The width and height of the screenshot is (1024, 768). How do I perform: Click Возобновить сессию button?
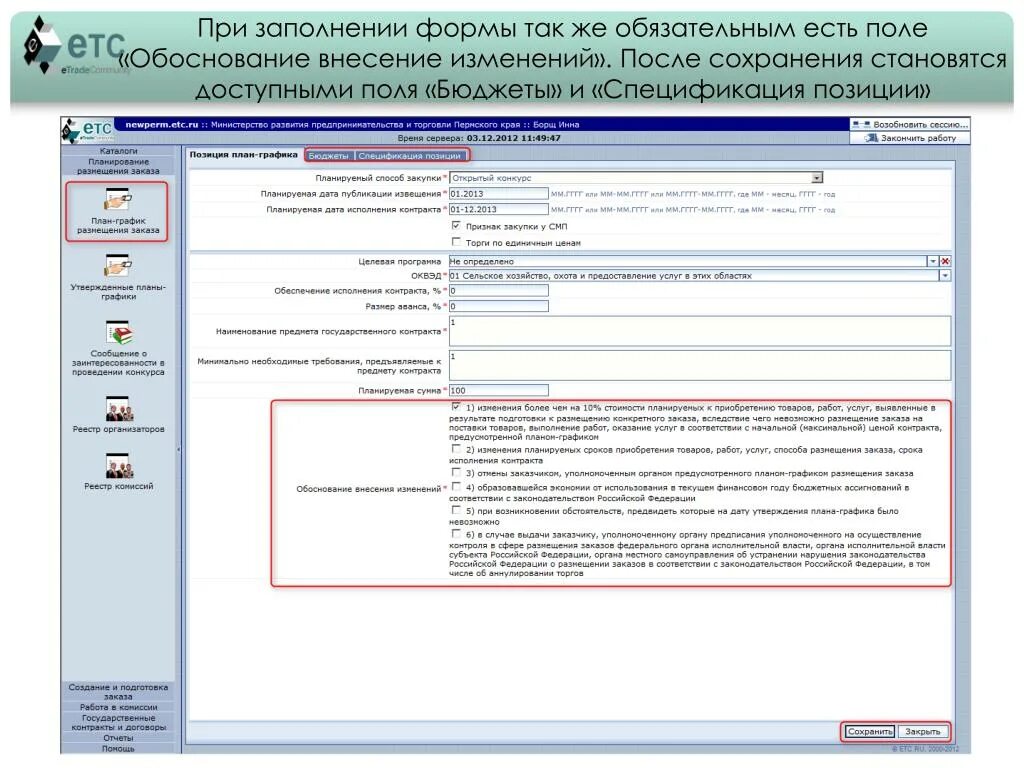(x=910, y=124)
